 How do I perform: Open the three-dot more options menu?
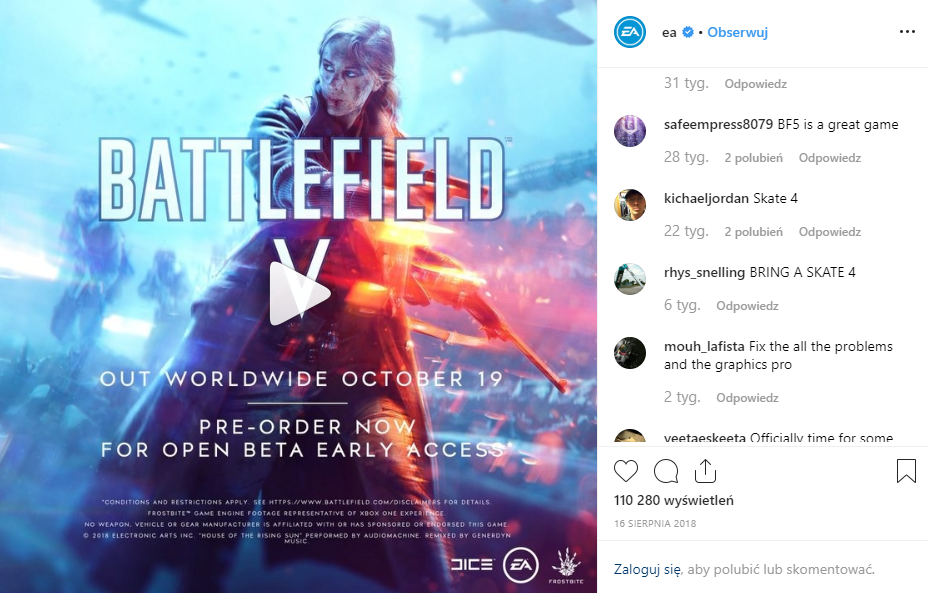pos(907,32)
